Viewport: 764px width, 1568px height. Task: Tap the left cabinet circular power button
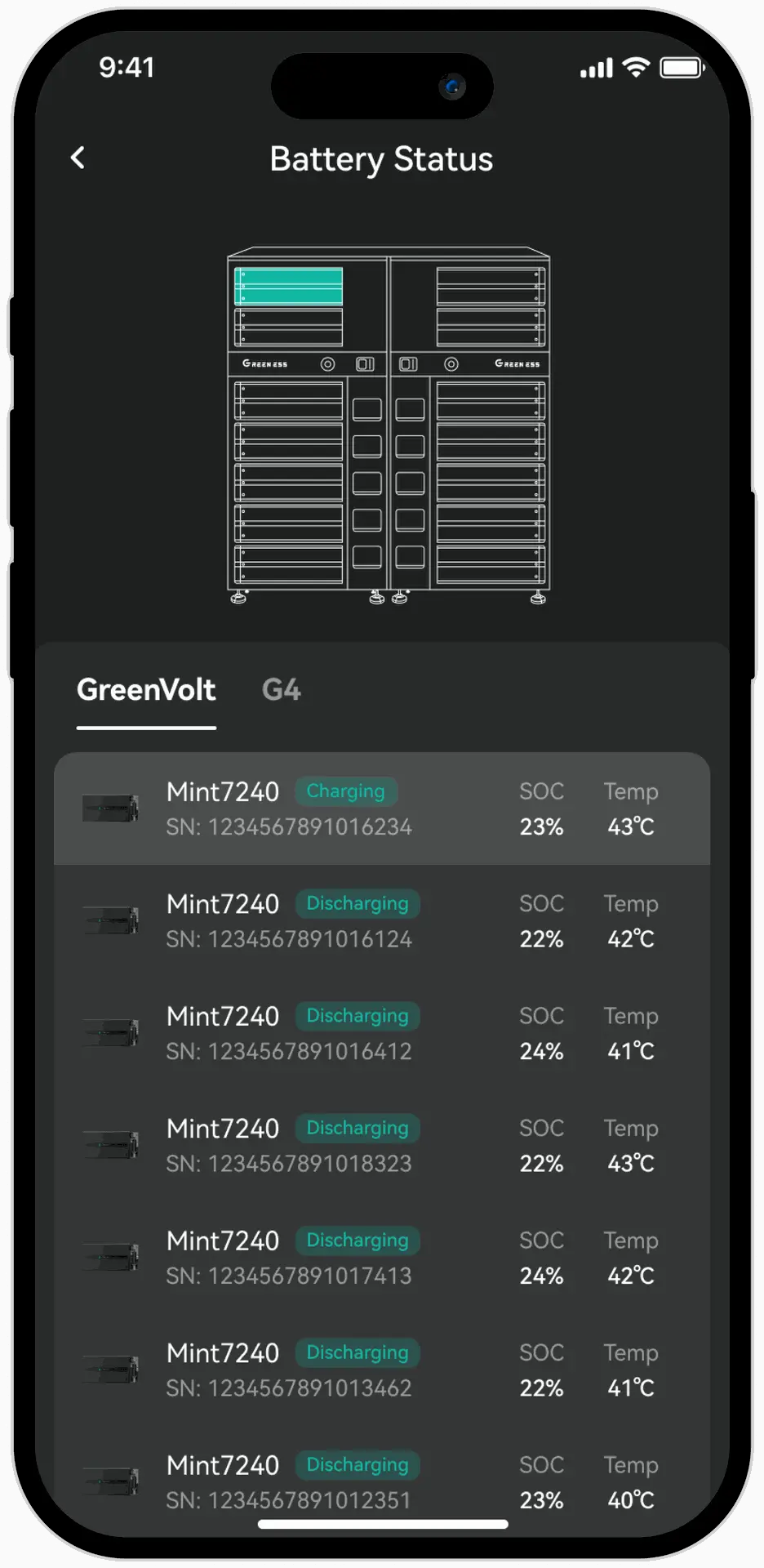click(327, 364)
